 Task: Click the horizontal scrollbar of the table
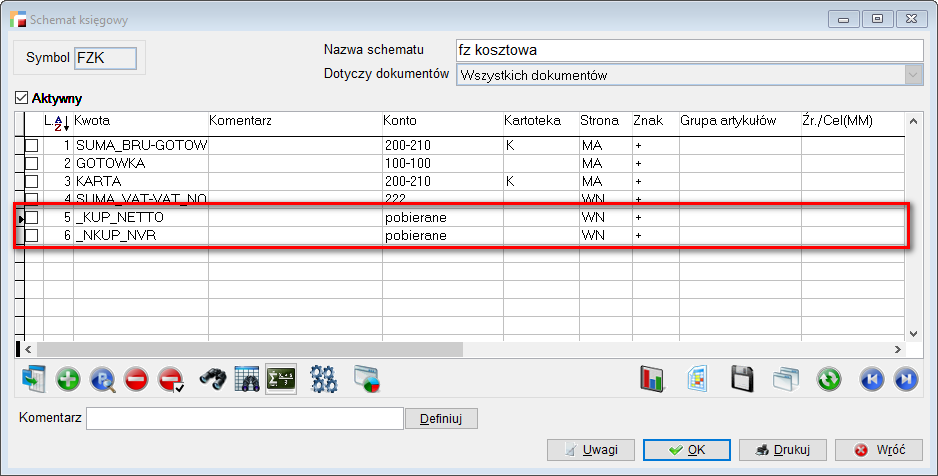coord(250,349)
